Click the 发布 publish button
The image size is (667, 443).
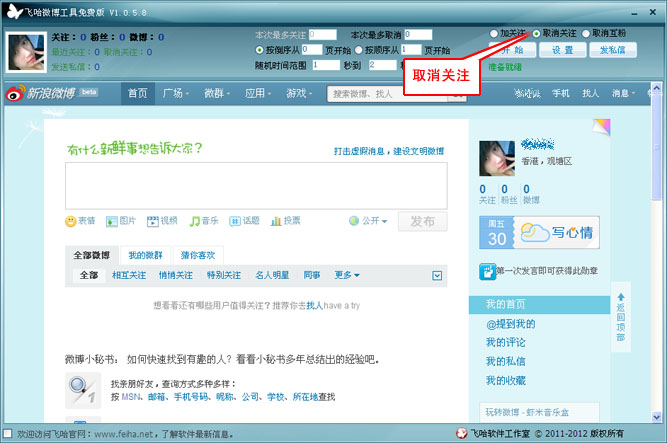[422, 221]
